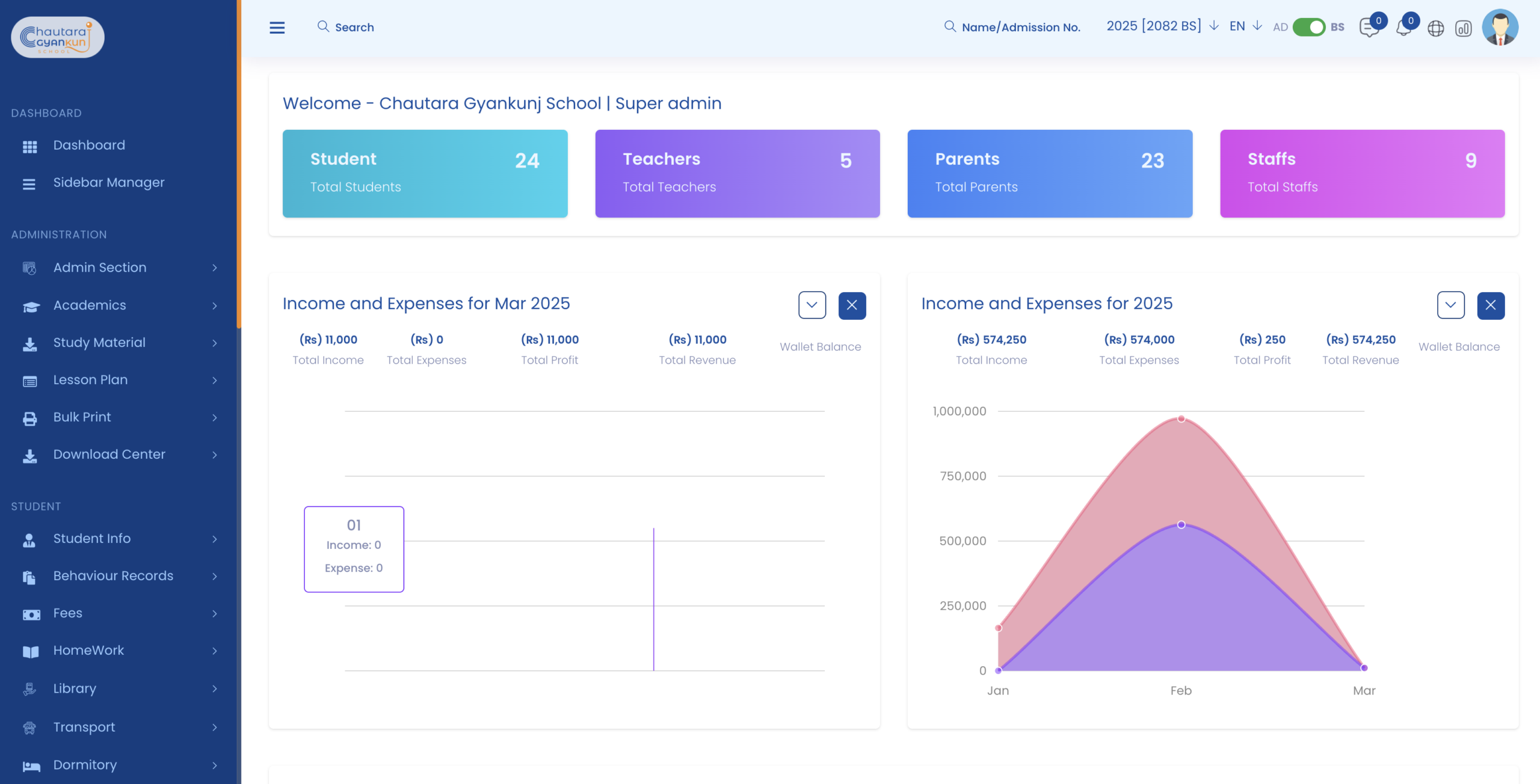The image size is (1540, 784).
Task: Close the Mar 2025 income chart panel
Action: click(852, 305)
